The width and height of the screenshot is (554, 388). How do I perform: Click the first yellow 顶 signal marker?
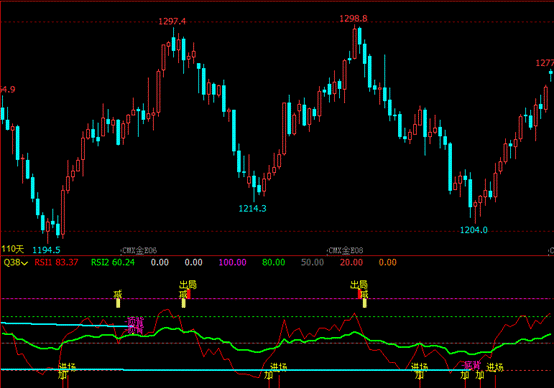(118, 294)
